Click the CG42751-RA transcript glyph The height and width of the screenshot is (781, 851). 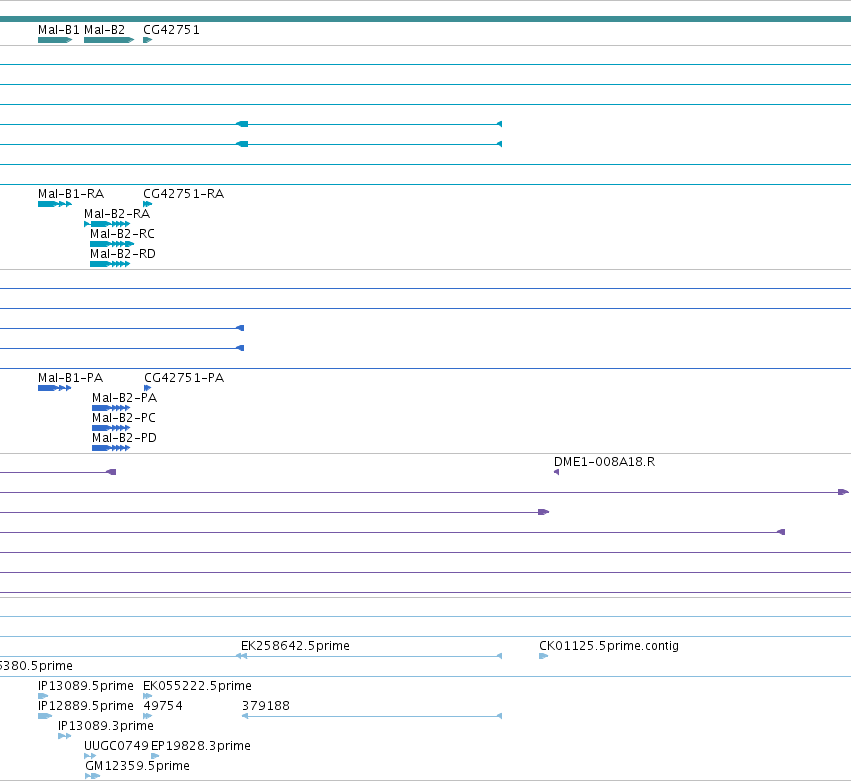point(148,204)
